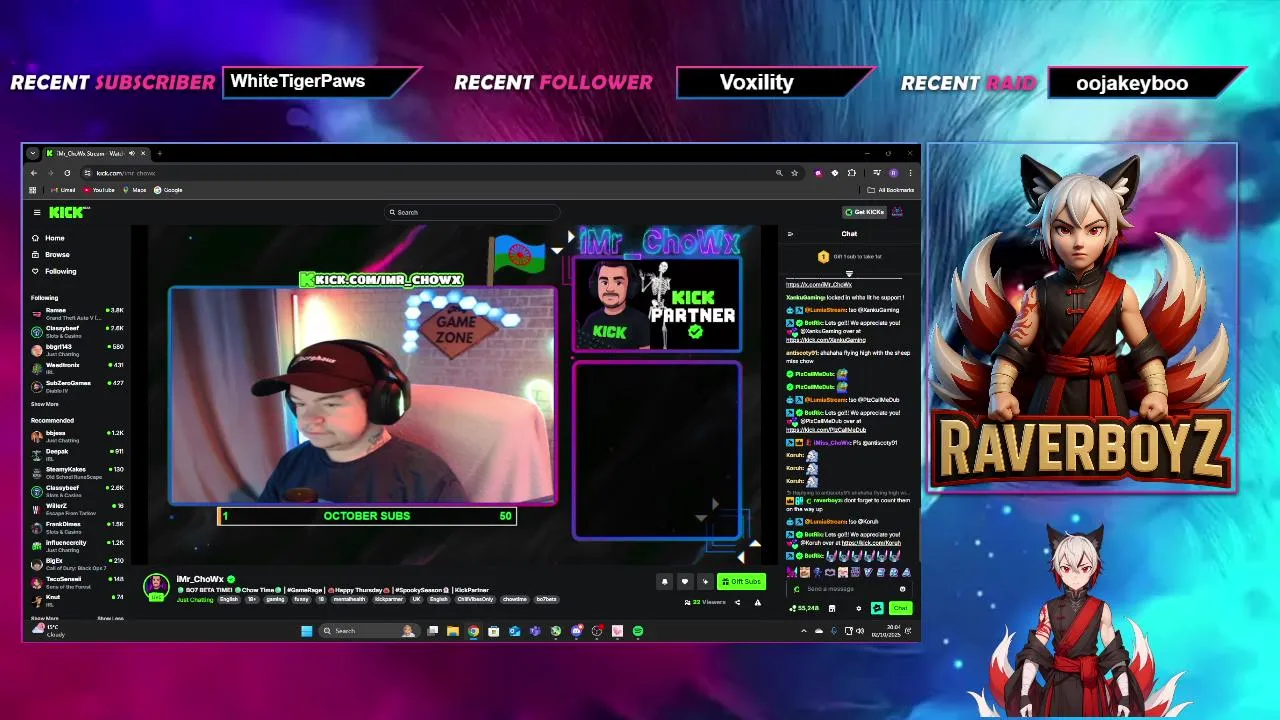Screen dimensions: 1280x720
Task: Show hidden system tray icons chevron
Action: 804,631
